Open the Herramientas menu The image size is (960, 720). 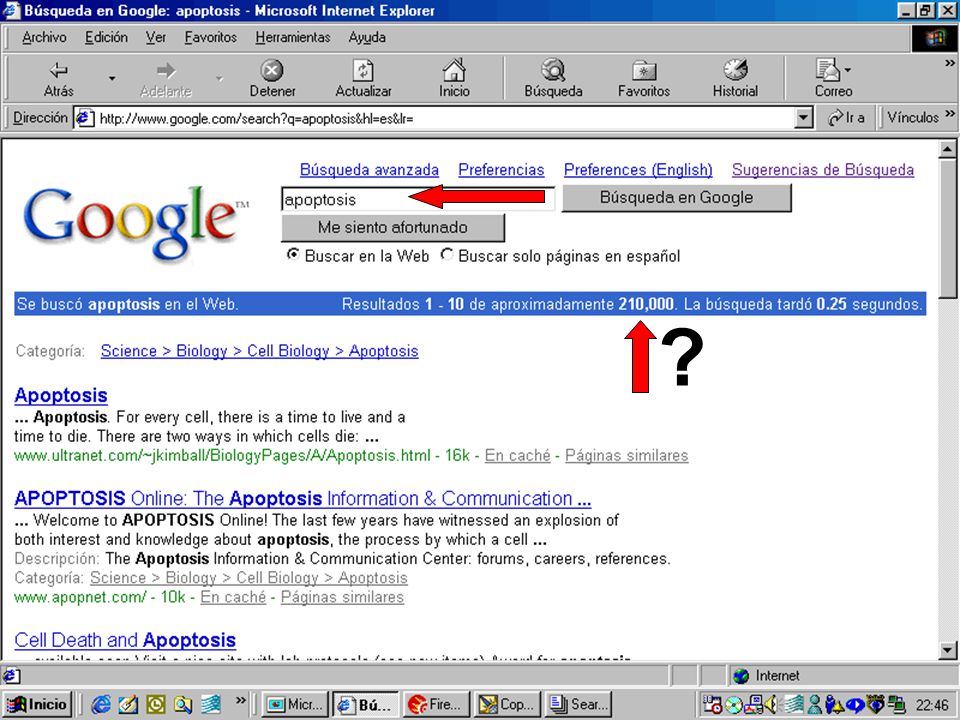pyautogui.click(x=293, y=37)
